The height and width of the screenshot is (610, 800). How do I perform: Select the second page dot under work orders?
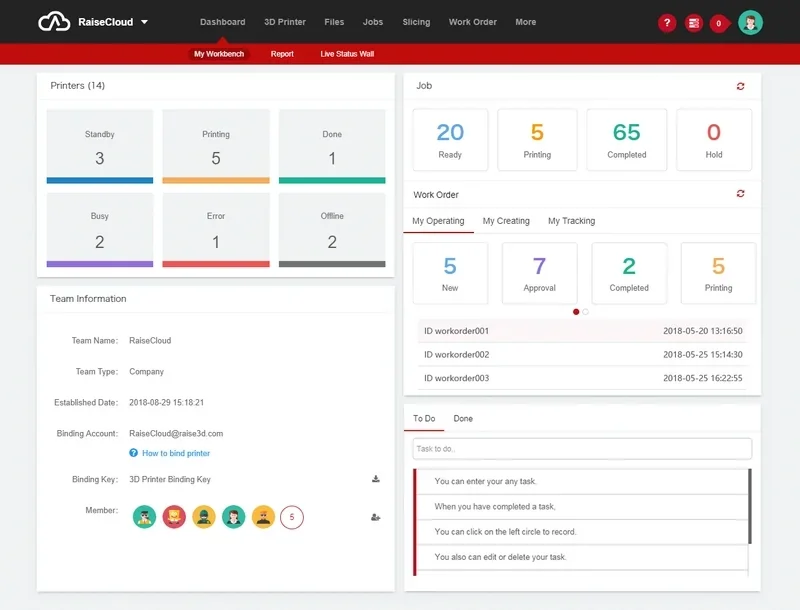pyautogui.click(x=587, y=312)
